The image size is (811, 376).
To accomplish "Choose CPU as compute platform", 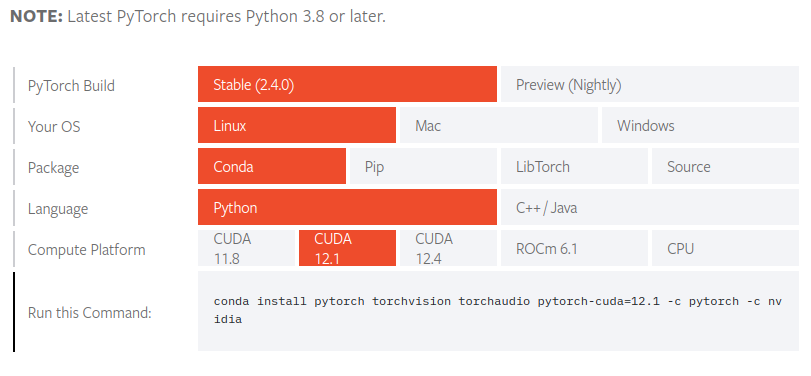I will pos(725,248).
